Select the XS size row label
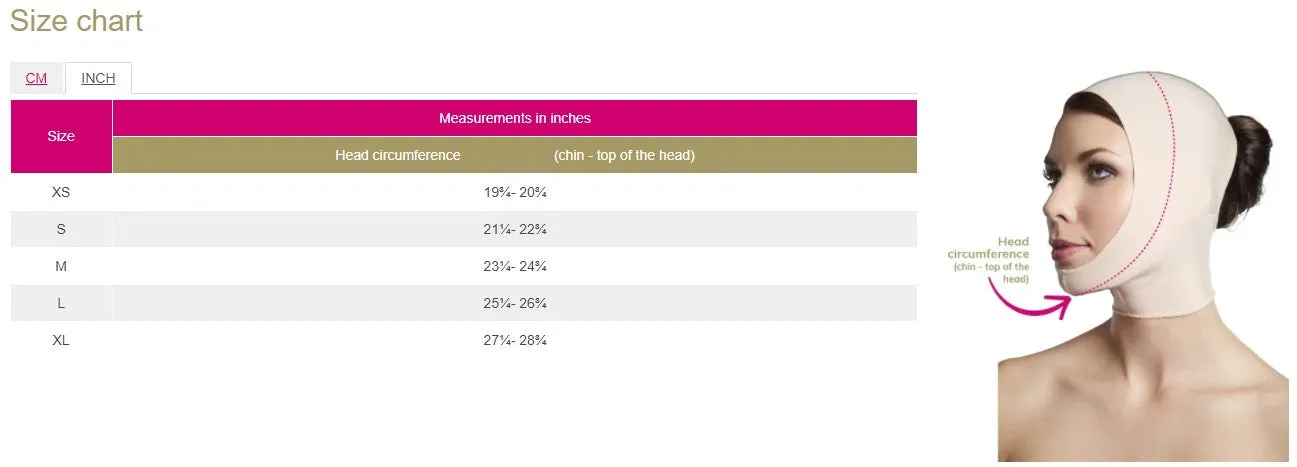1297x467 pixels. pyautogui.click(x=61, y=192)
